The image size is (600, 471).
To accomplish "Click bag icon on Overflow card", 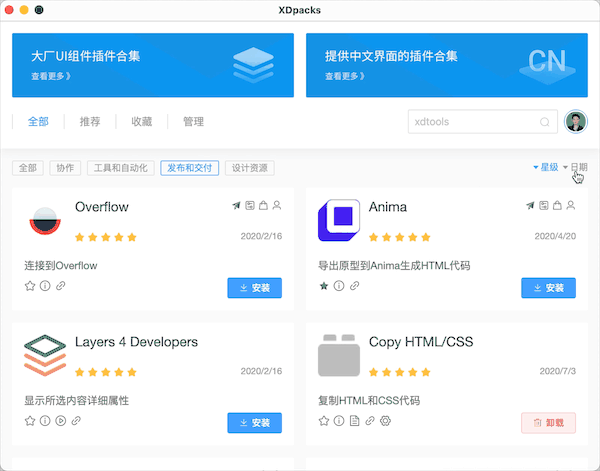I will [263, 205].
